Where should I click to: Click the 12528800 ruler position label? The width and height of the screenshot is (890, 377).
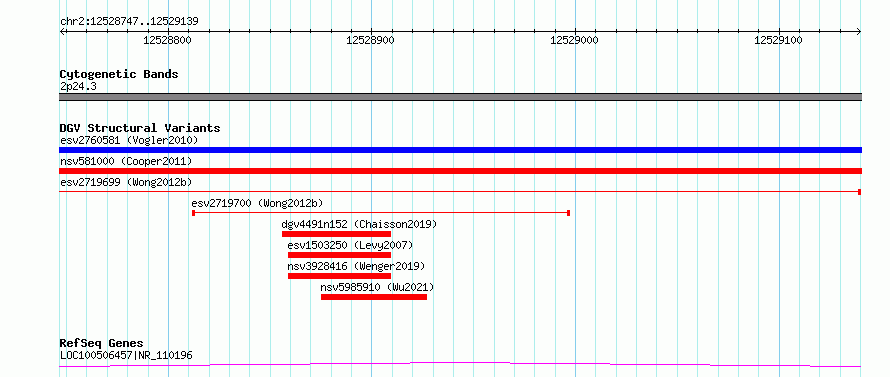click(167, 40)
